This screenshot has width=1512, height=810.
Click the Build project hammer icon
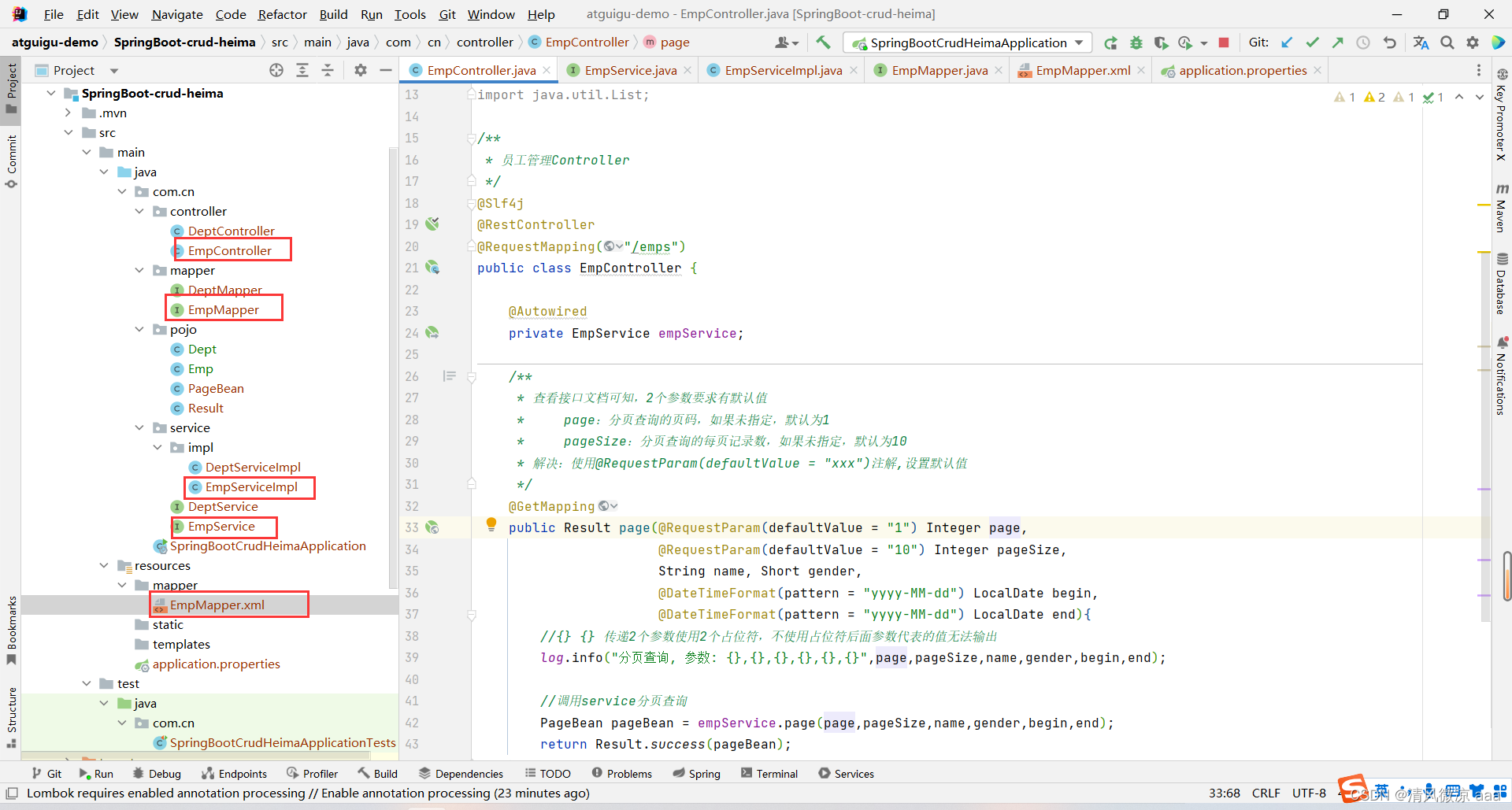[823, 43]
